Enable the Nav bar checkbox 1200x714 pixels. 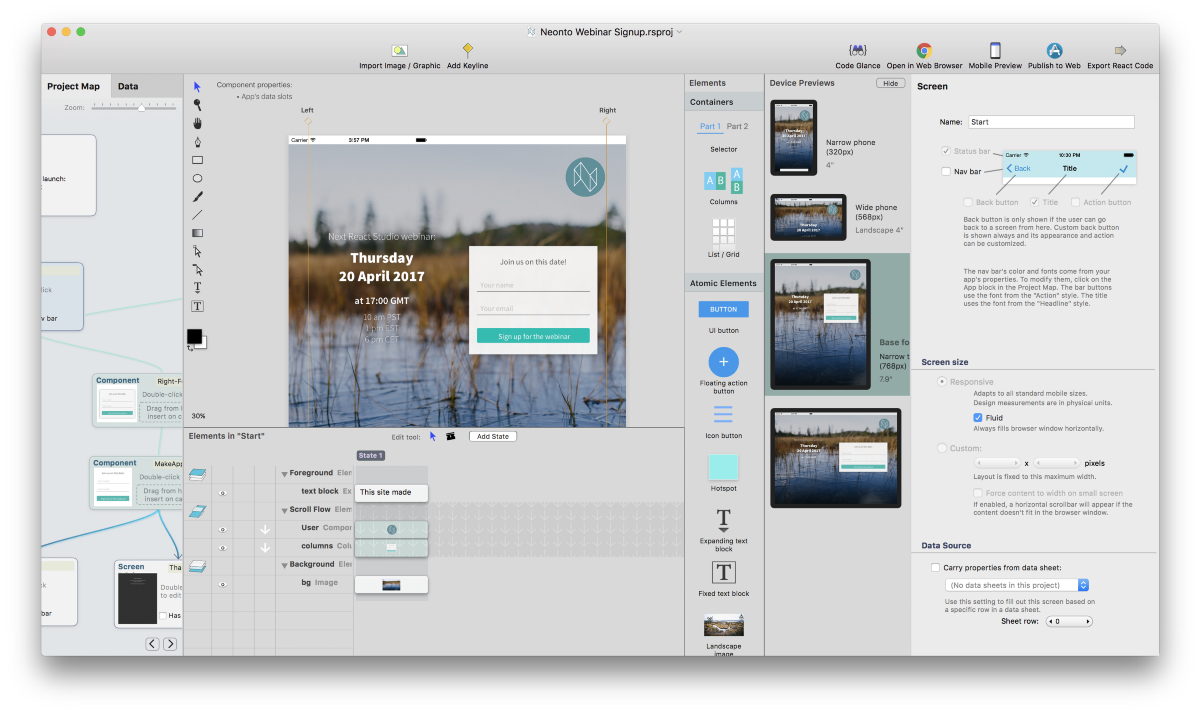947,172
